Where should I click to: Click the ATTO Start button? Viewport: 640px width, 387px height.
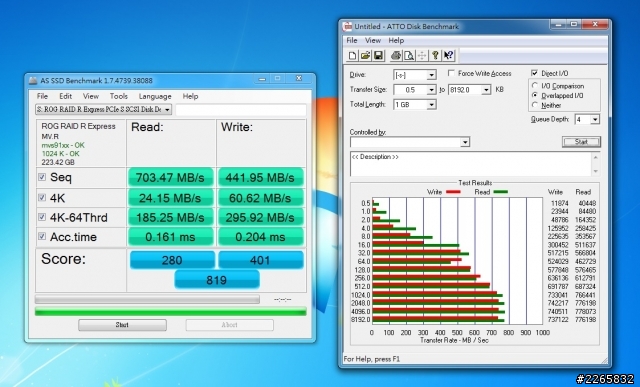[581, 142]
